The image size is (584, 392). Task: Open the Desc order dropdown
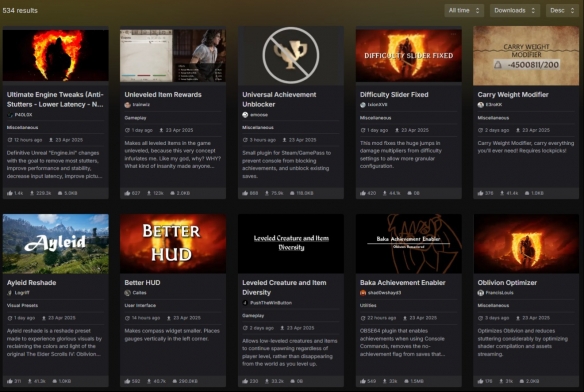[x=562, y=10]
